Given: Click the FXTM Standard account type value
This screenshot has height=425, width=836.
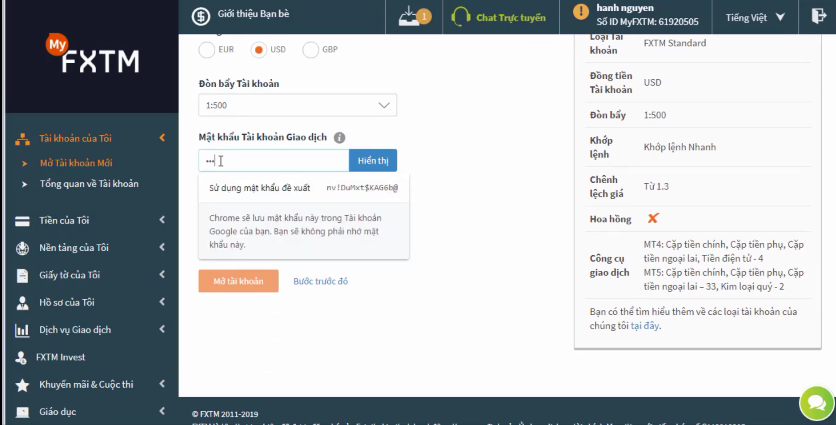Looking at the screenshot, I should coord(674,43).
